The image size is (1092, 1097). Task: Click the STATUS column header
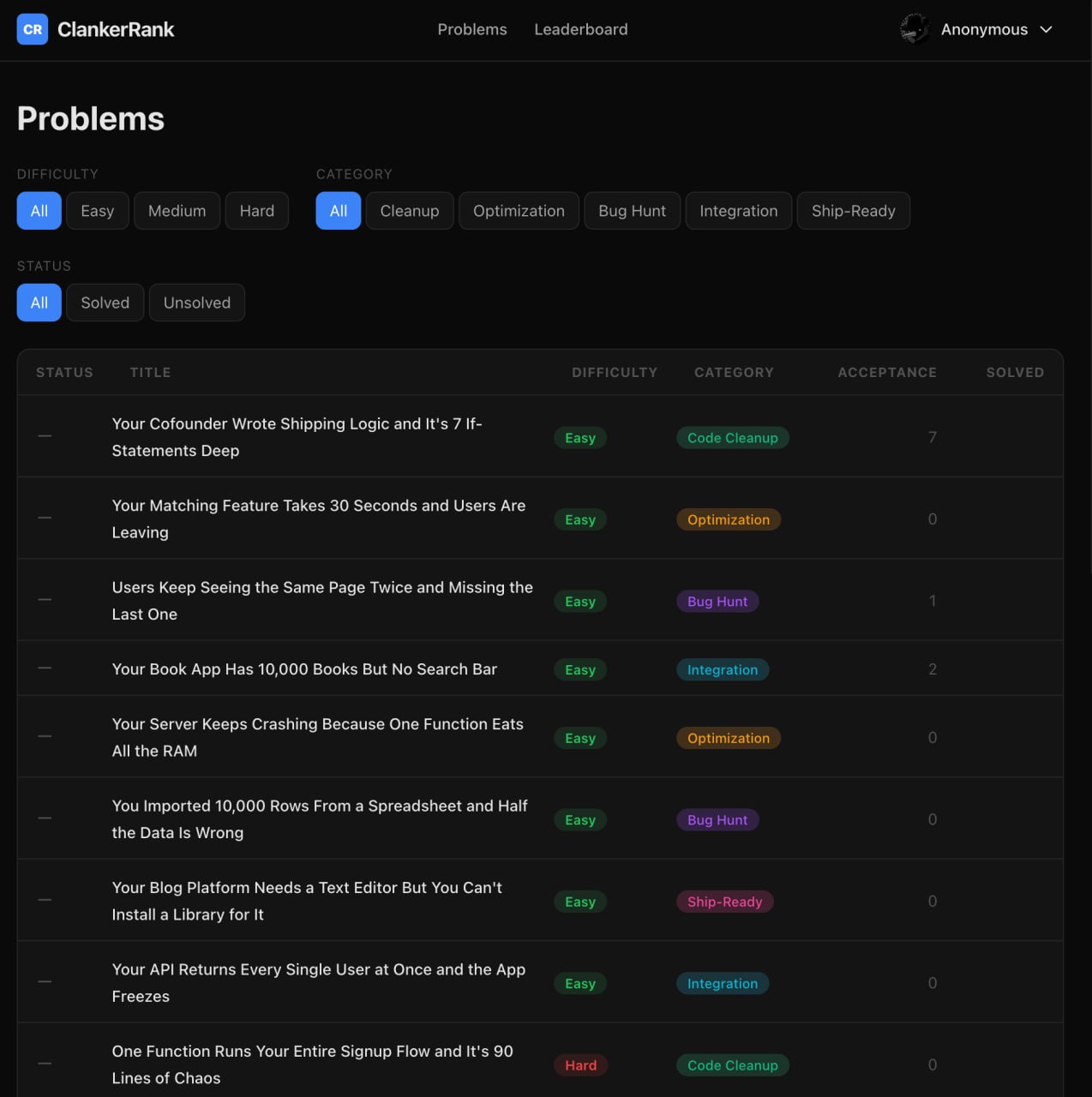pos(64,373)
